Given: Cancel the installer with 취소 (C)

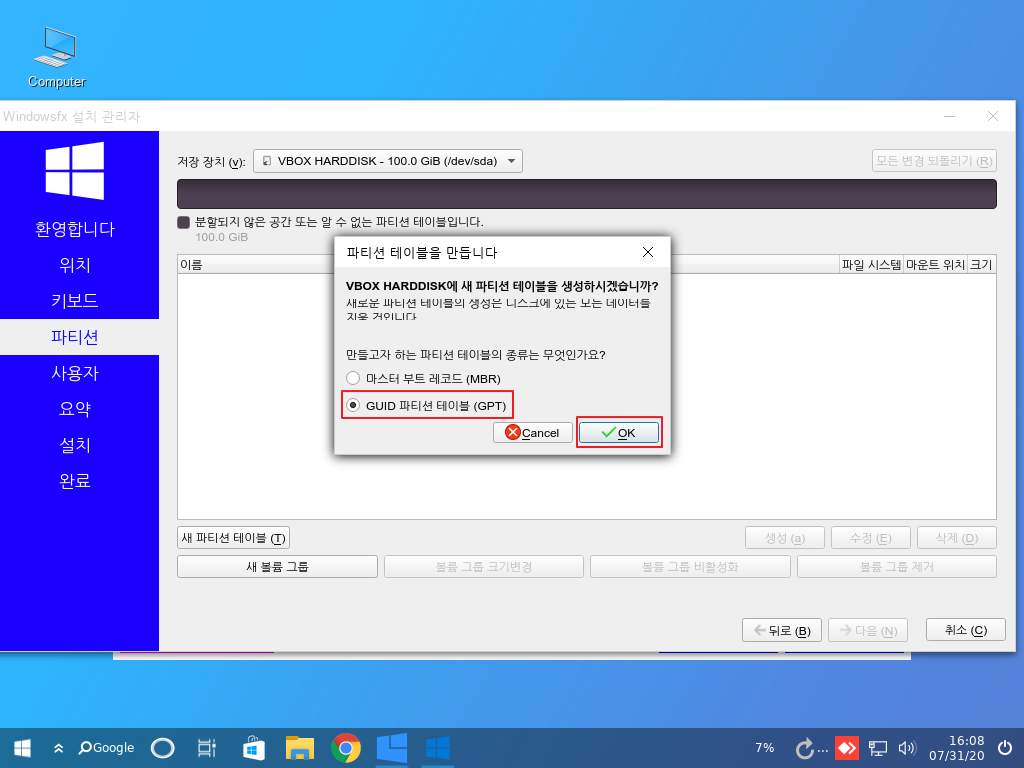Looking at the screenshot, I should point(966,630).
